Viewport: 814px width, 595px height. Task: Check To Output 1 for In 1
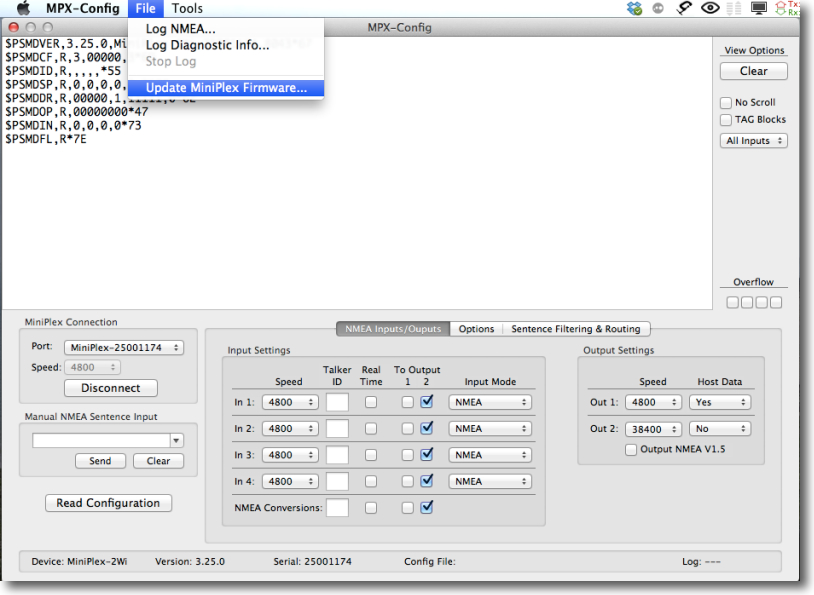coord(408,402)
